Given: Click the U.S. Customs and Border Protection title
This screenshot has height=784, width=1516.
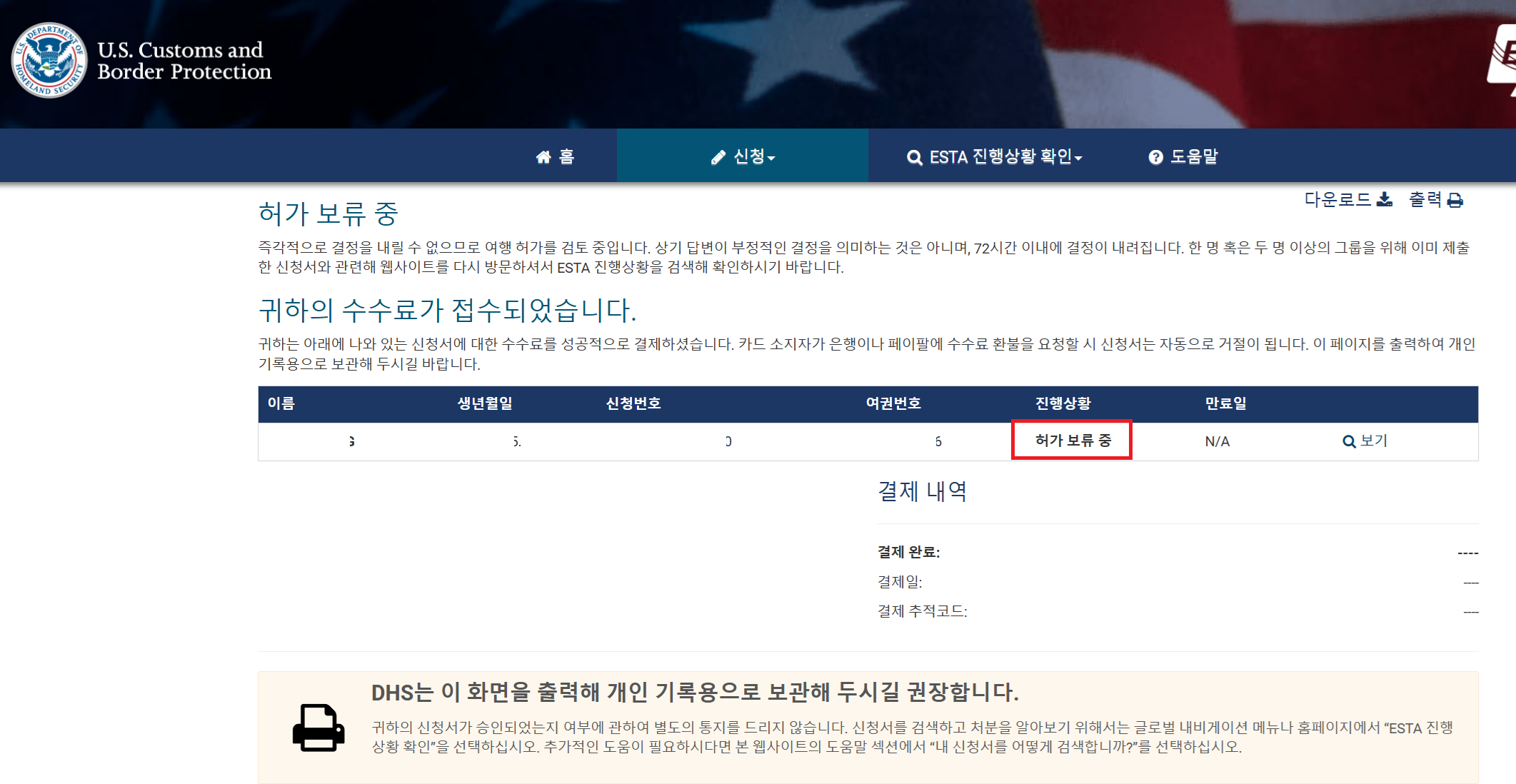Looking at the screenshot, I should 184,61.
